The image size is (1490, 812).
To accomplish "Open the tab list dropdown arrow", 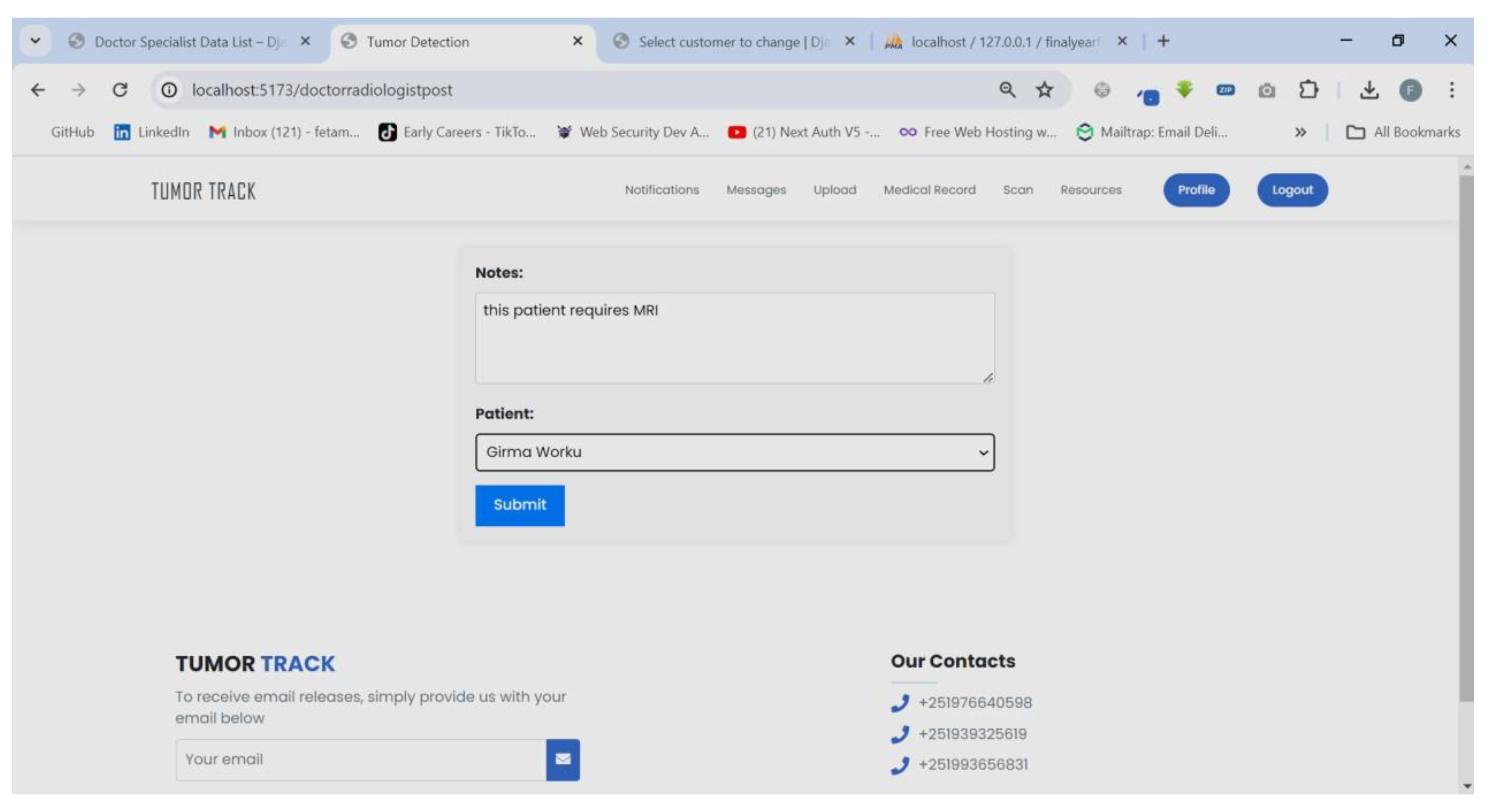I will pos(35,41).
